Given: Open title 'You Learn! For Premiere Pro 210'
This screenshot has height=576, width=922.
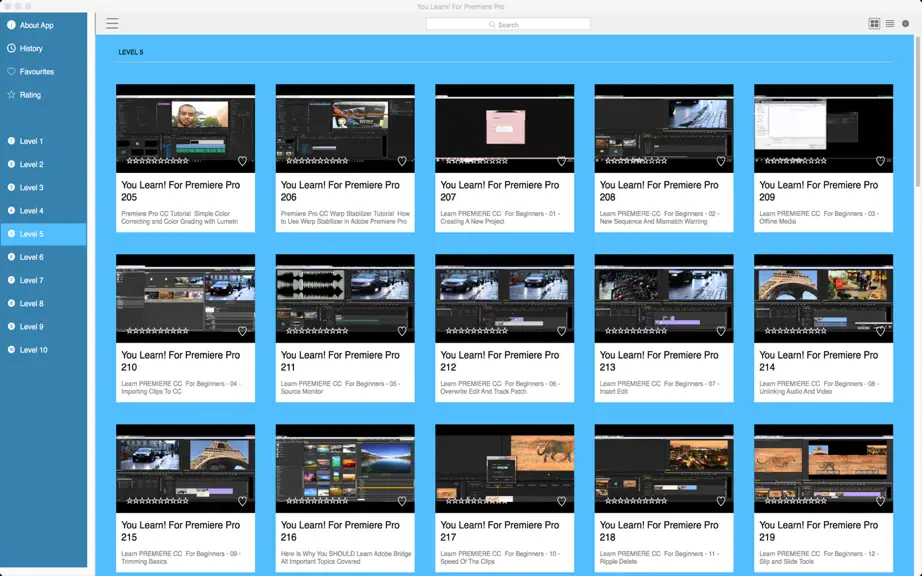Looking at the screenshot, I should [181, 361].
